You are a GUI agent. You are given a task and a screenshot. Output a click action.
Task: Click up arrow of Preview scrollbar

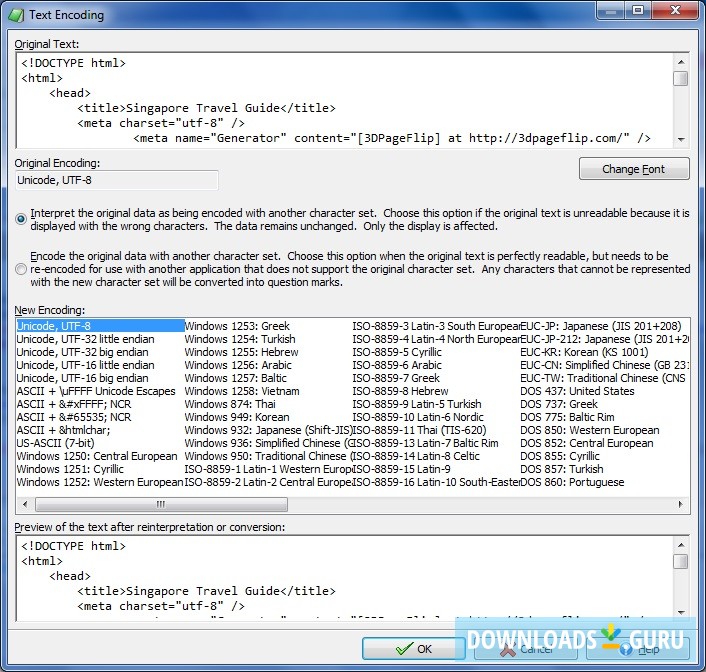click(681, 545)
